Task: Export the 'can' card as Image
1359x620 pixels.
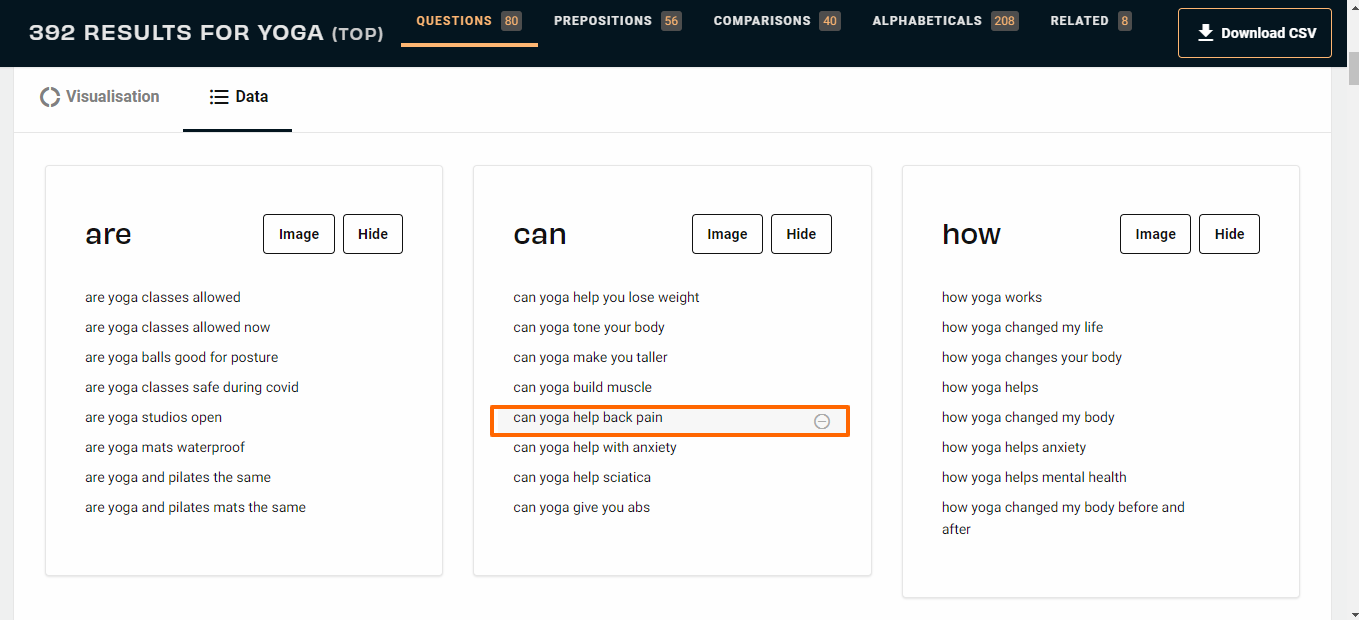Action: click(x=727, y=234)
